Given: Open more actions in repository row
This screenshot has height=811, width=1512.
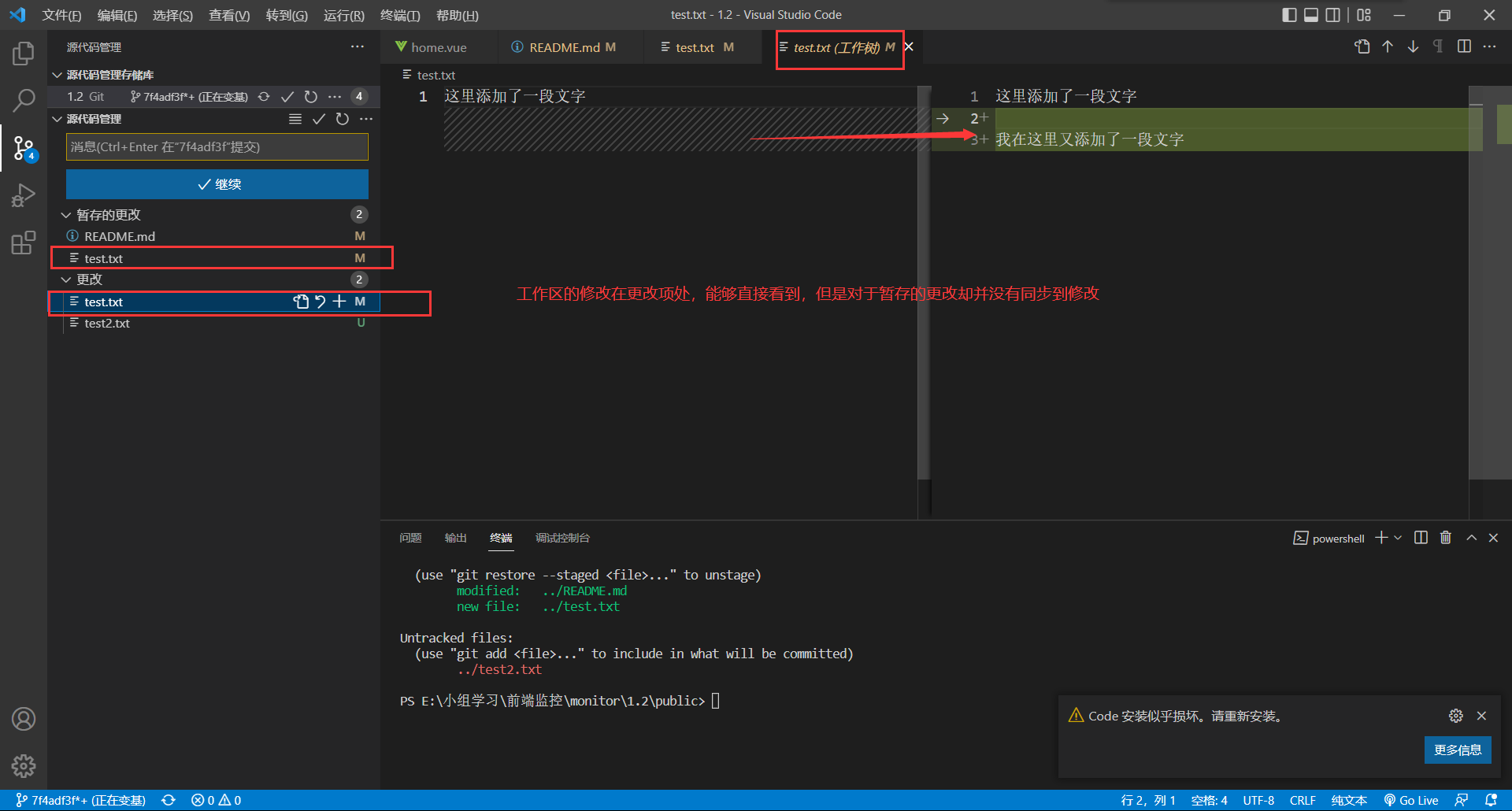Looking at the screenshot, I should (x=335, y=97).
